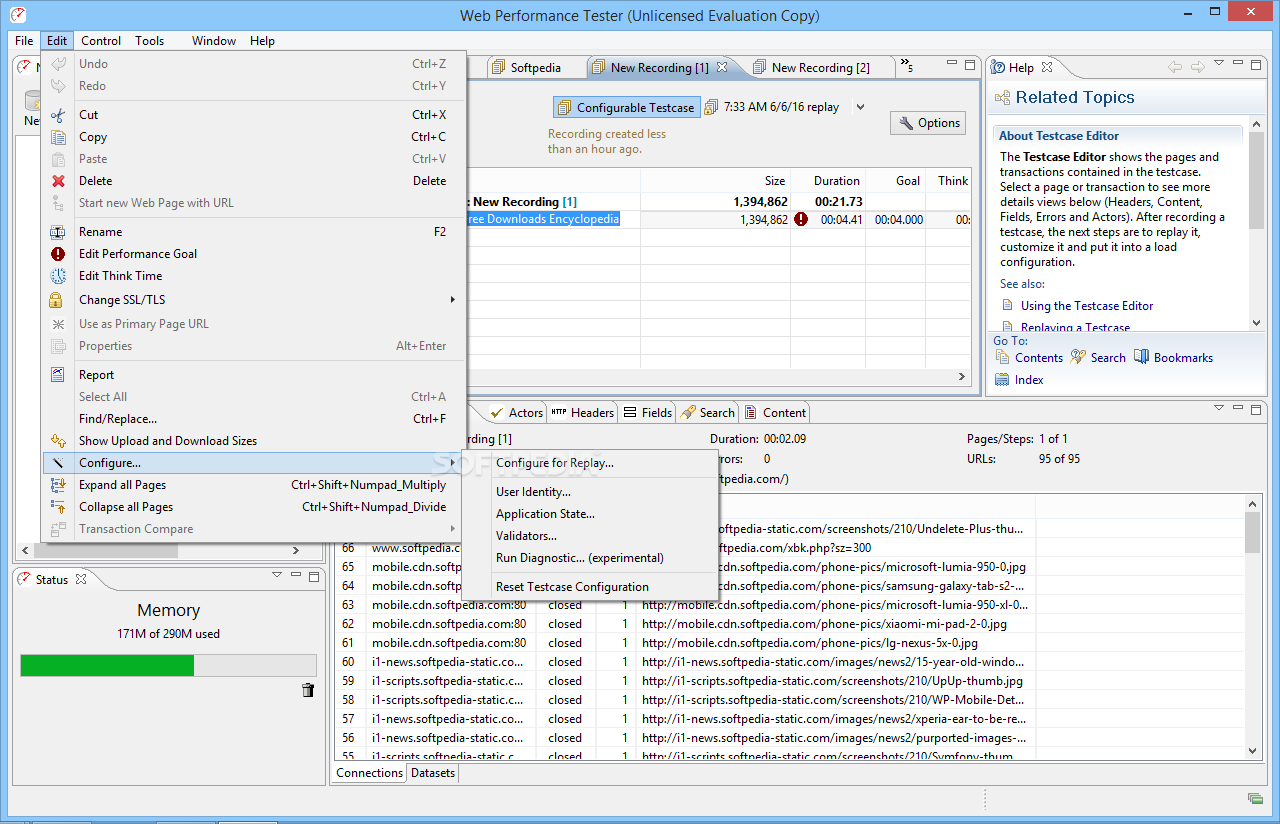Select the Cut entry in Edit menu
Viewport: 1280px width, 824px height.
tap(254, 114)
